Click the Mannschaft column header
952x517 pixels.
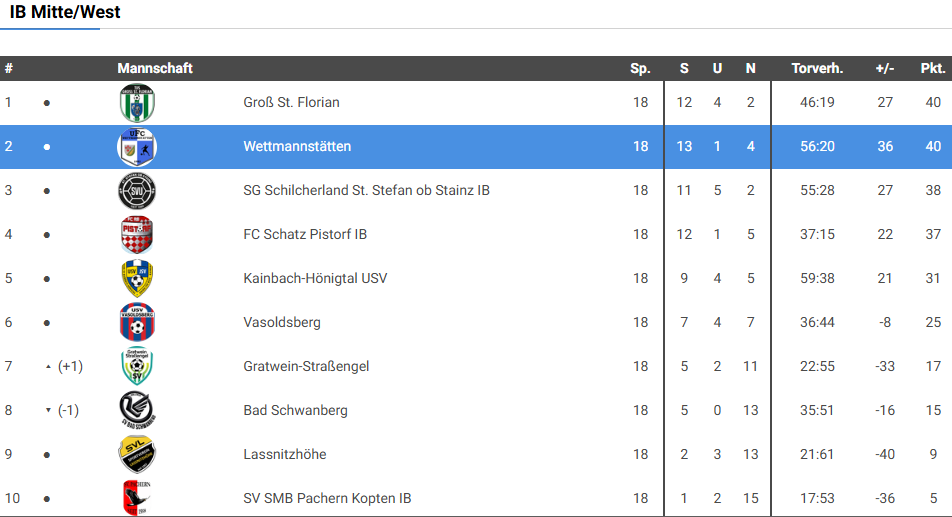155,69
